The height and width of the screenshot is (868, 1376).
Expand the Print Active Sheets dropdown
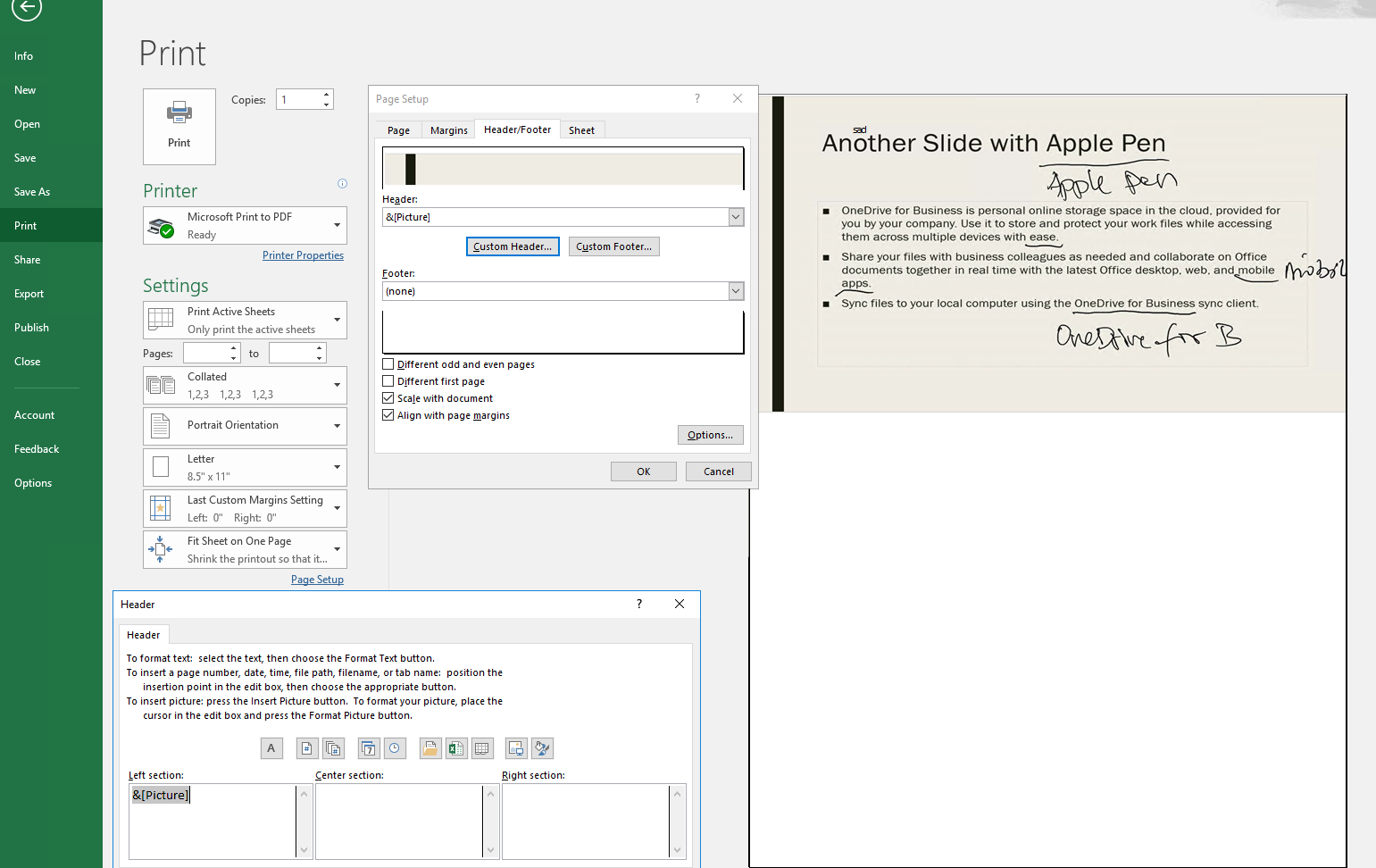245,320
